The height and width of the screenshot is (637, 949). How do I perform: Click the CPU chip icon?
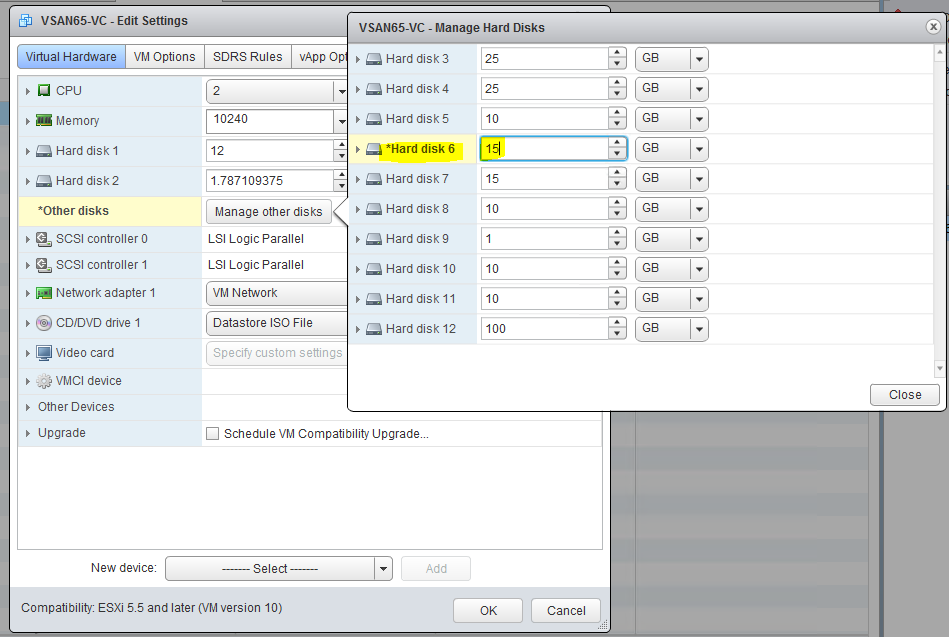[44, 90]
